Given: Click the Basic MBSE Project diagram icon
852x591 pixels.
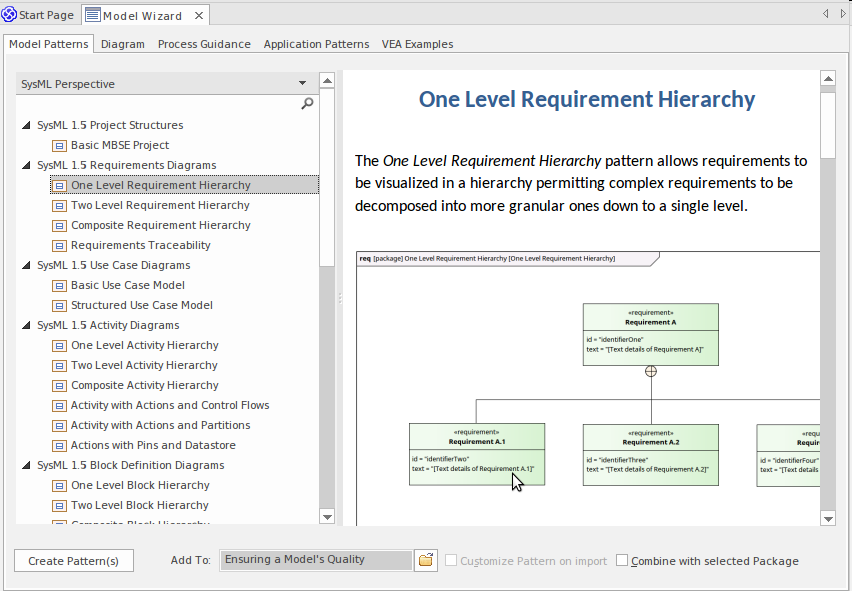Looking at the screenshot, I should click(59, 145).
